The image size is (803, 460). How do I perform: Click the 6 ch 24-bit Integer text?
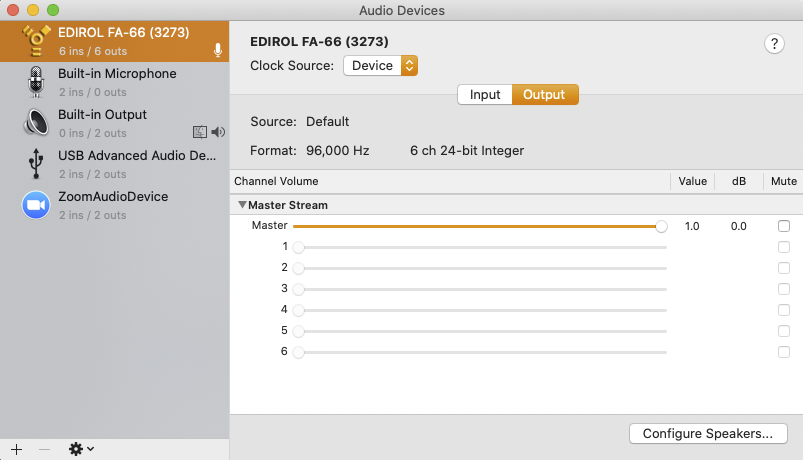click(467, 151)
